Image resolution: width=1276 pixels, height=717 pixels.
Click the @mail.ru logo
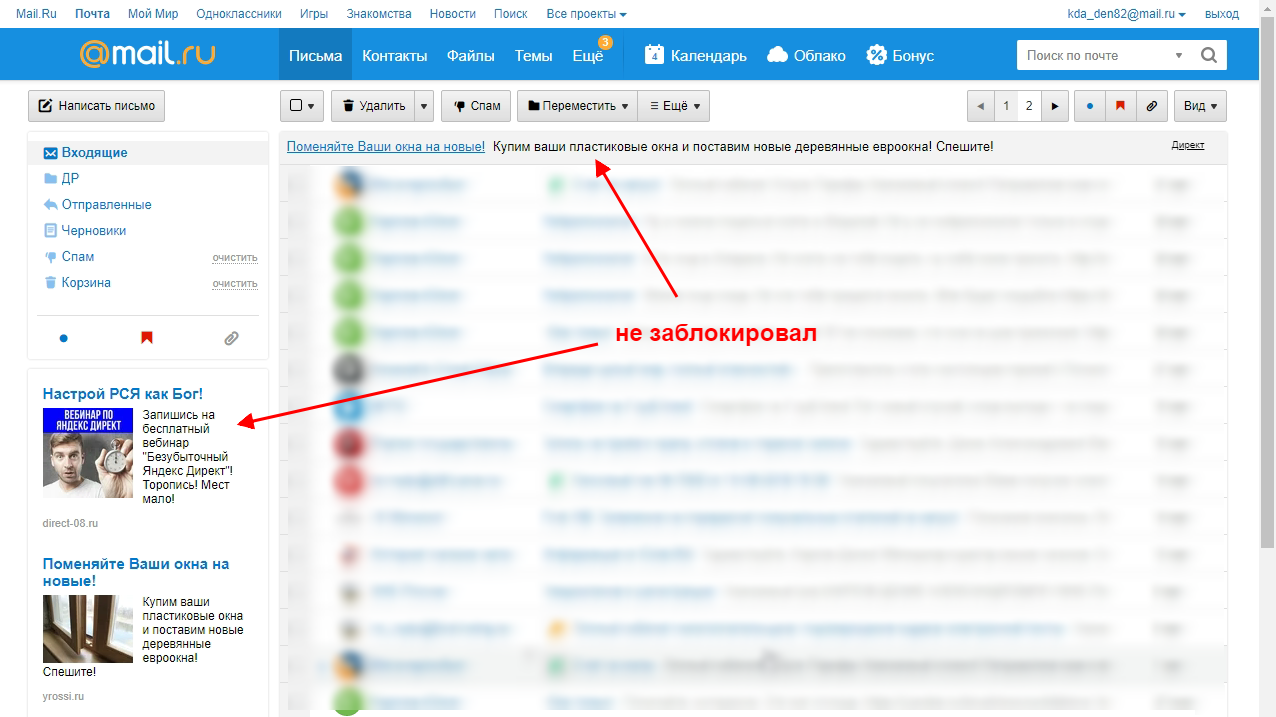coord(147,54)
